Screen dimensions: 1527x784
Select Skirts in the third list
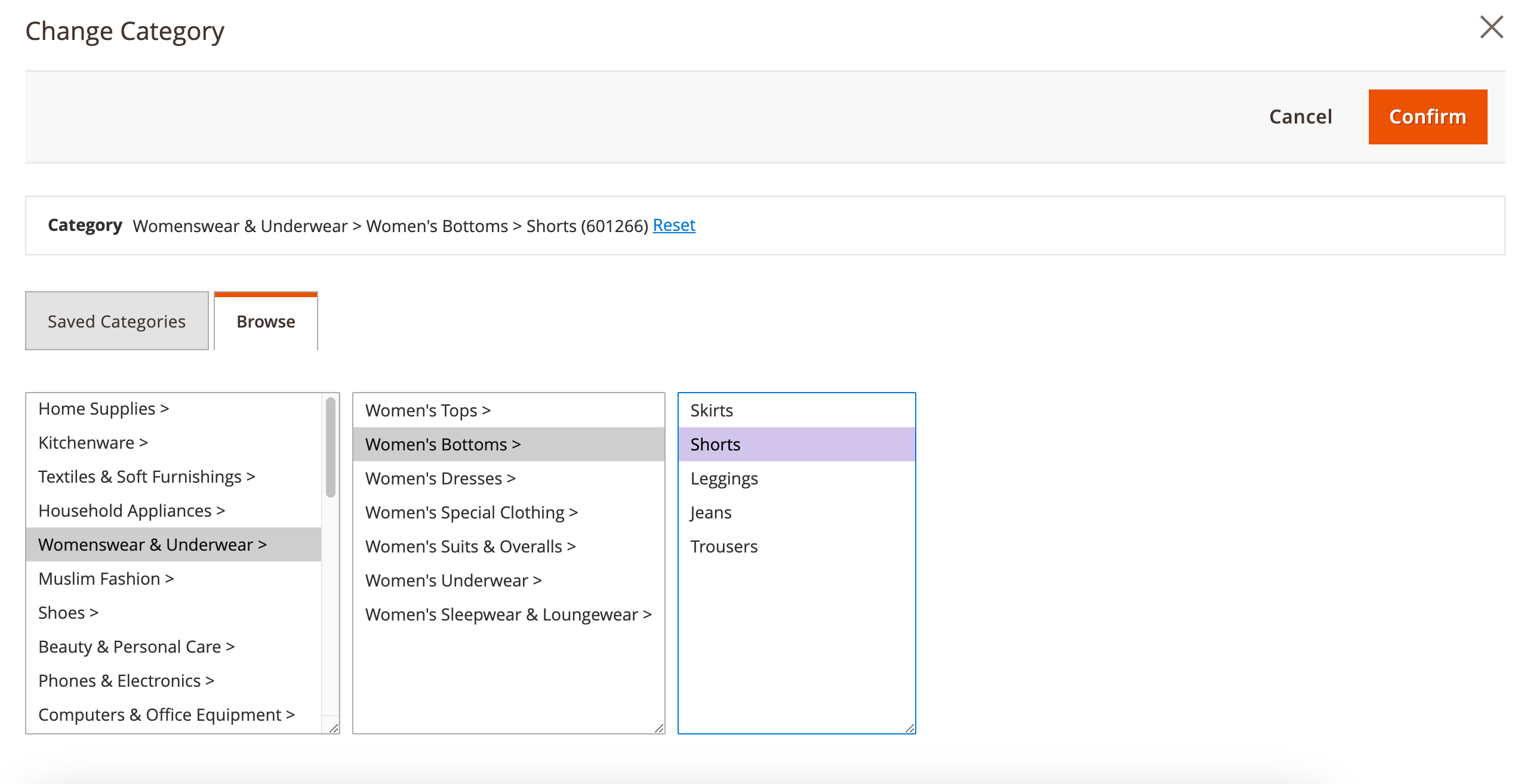(712, 410)
